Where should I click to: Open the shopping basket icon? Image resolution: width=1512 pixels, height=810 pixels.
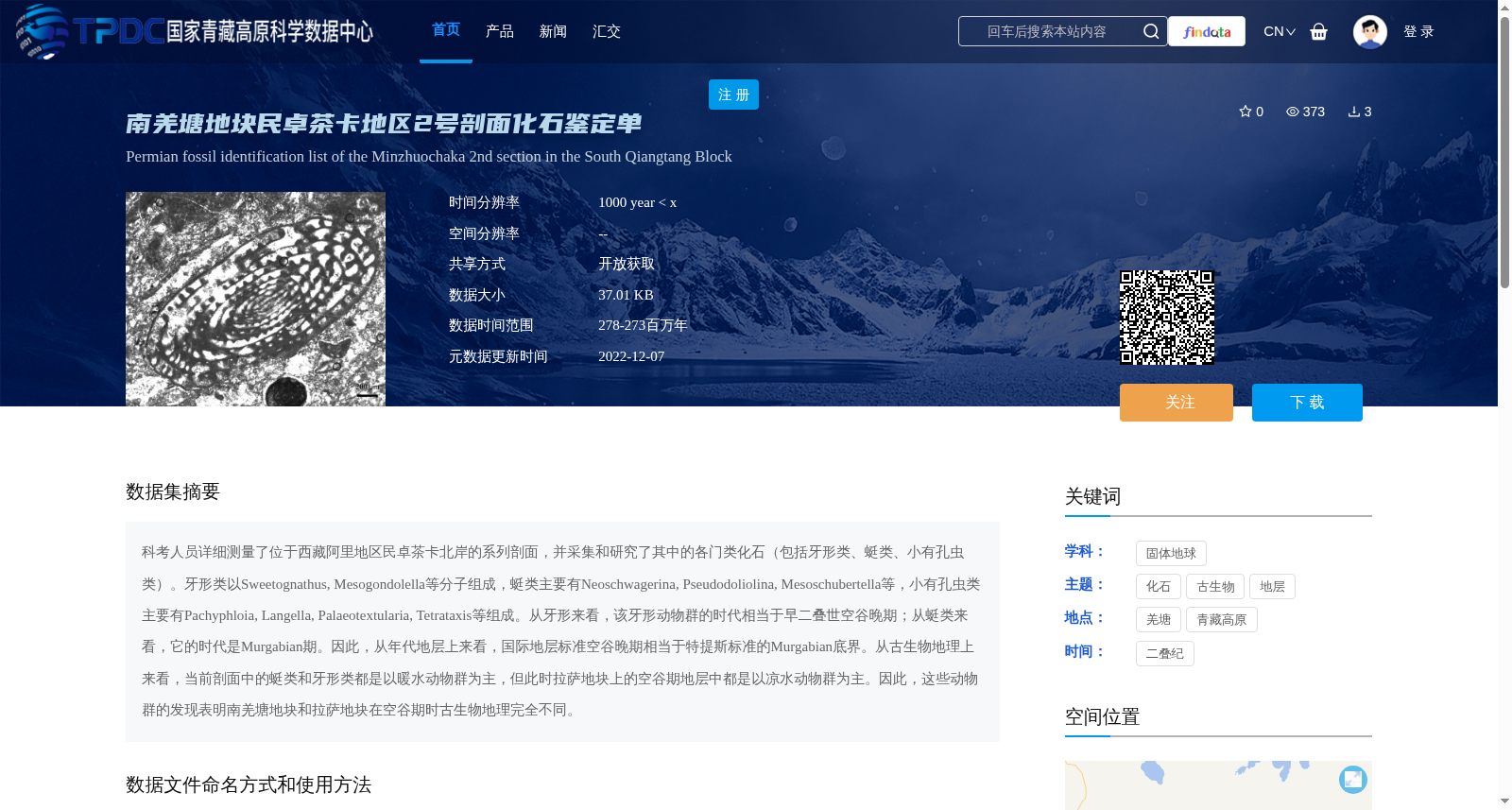point(1318,31)
